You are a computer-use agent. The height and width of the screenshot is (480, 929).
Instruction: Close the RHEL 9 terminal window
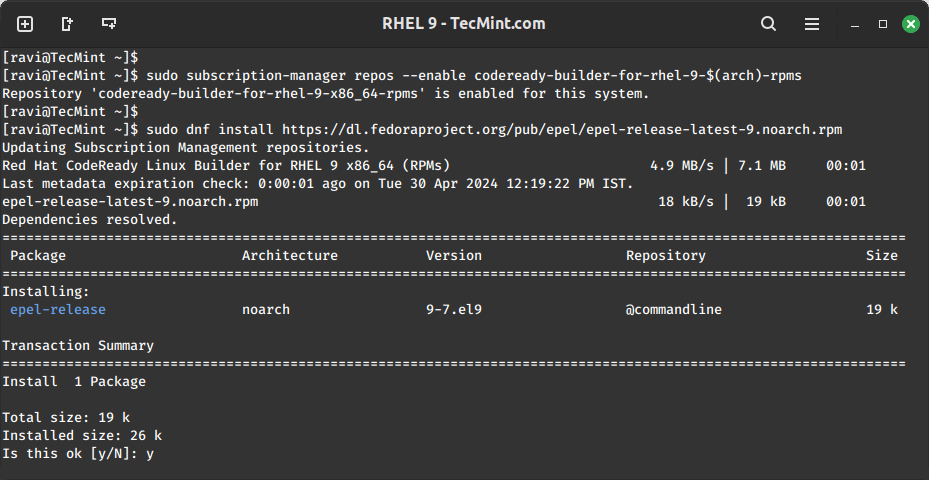pyautogui.click(x=910, y=23)
